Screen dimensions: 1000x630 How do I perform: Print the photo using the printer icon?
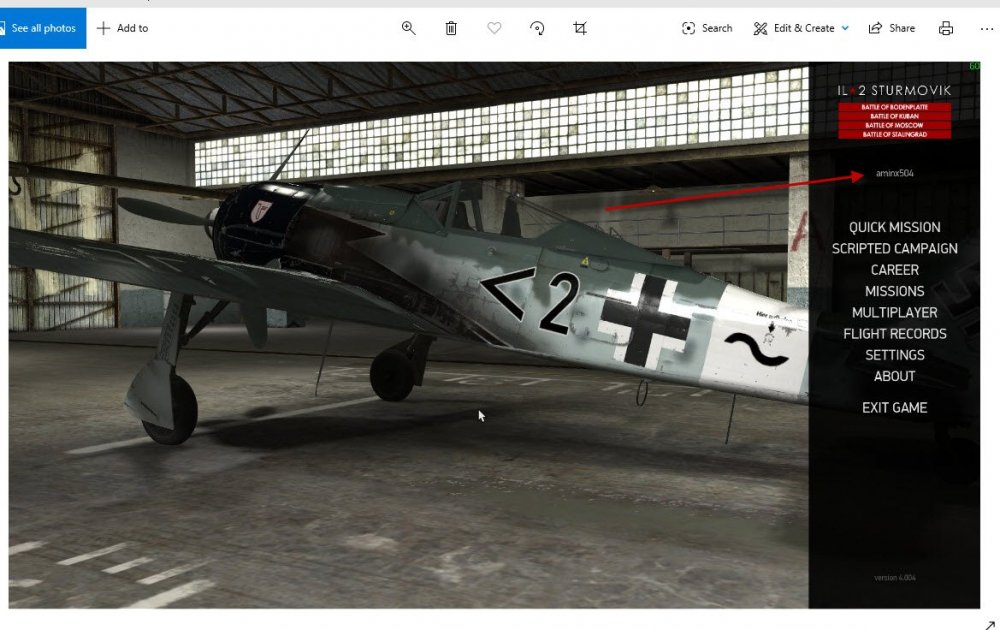[x=946, y=28]
